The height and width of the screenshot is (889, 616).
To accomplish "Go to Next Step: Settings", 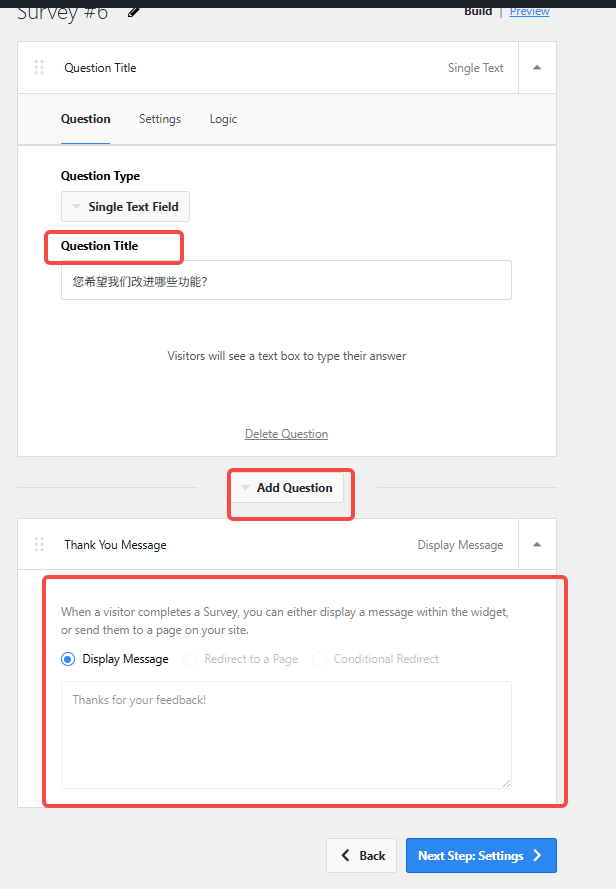I will [x=481, y=855].
